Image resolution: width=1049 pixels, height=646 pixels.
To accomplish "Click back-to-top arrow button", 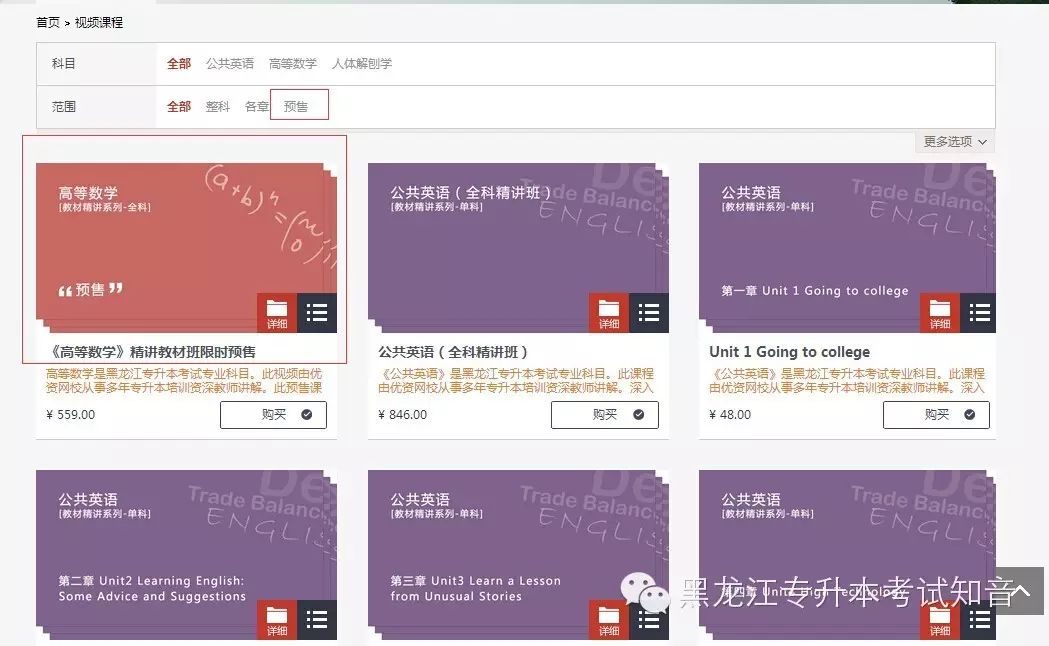I will [x=1021, y=590].
